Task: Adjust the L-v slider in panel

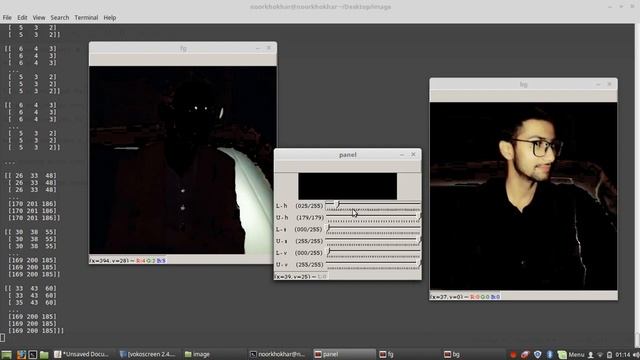Action: pos(373,253)
